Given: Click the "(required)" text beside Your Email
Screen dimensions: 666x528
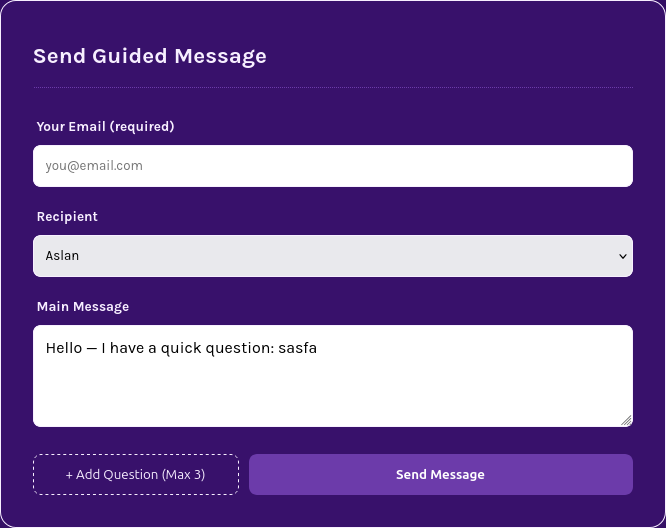Looking at the screenshot, I should [x=142, y=127].
